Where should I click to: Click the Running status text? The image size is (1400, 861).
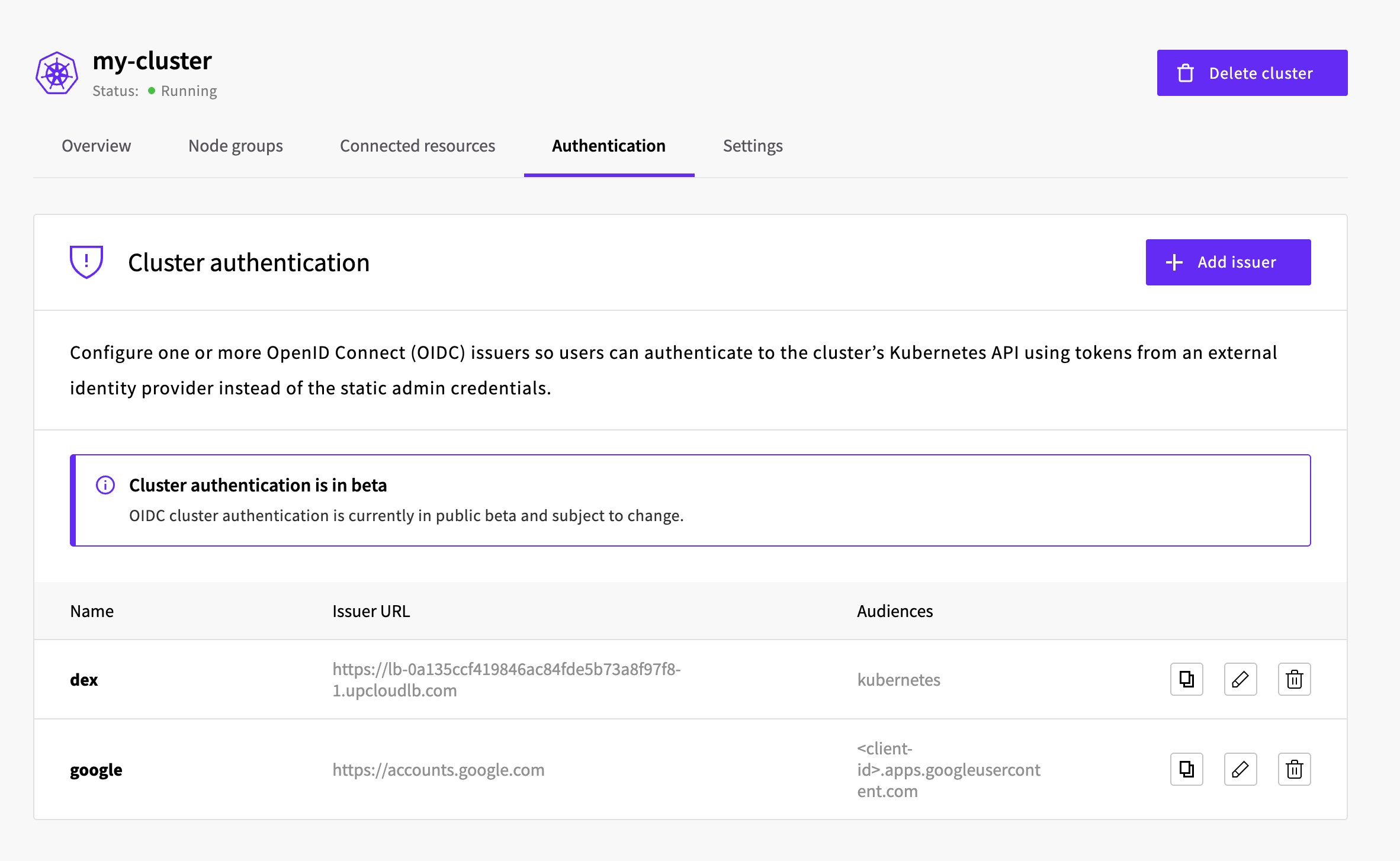pos(189,91)
